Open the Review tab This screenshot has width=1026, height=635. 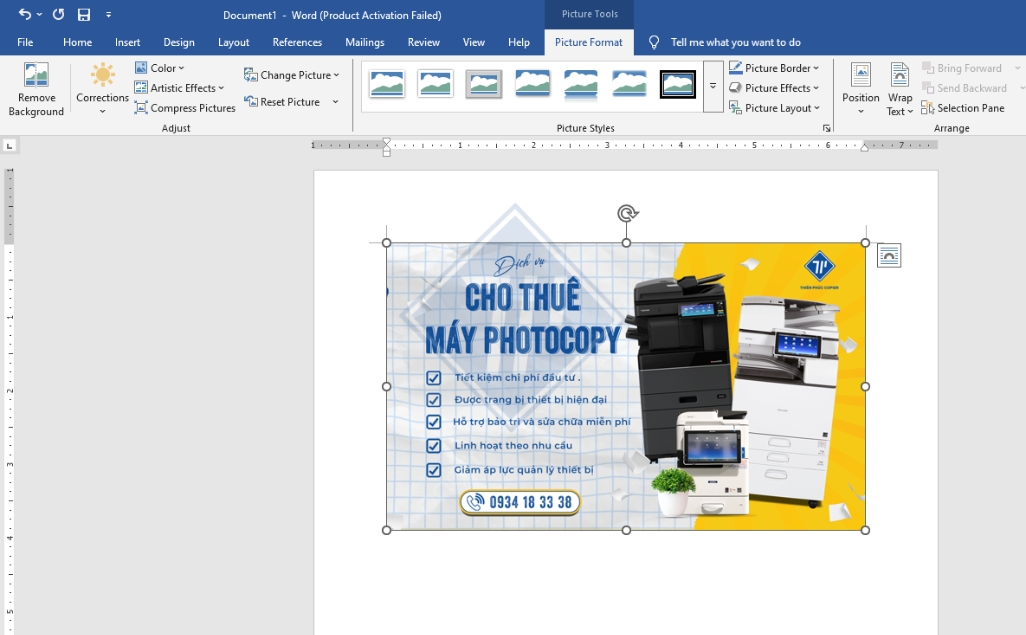(x=423, y=42)
